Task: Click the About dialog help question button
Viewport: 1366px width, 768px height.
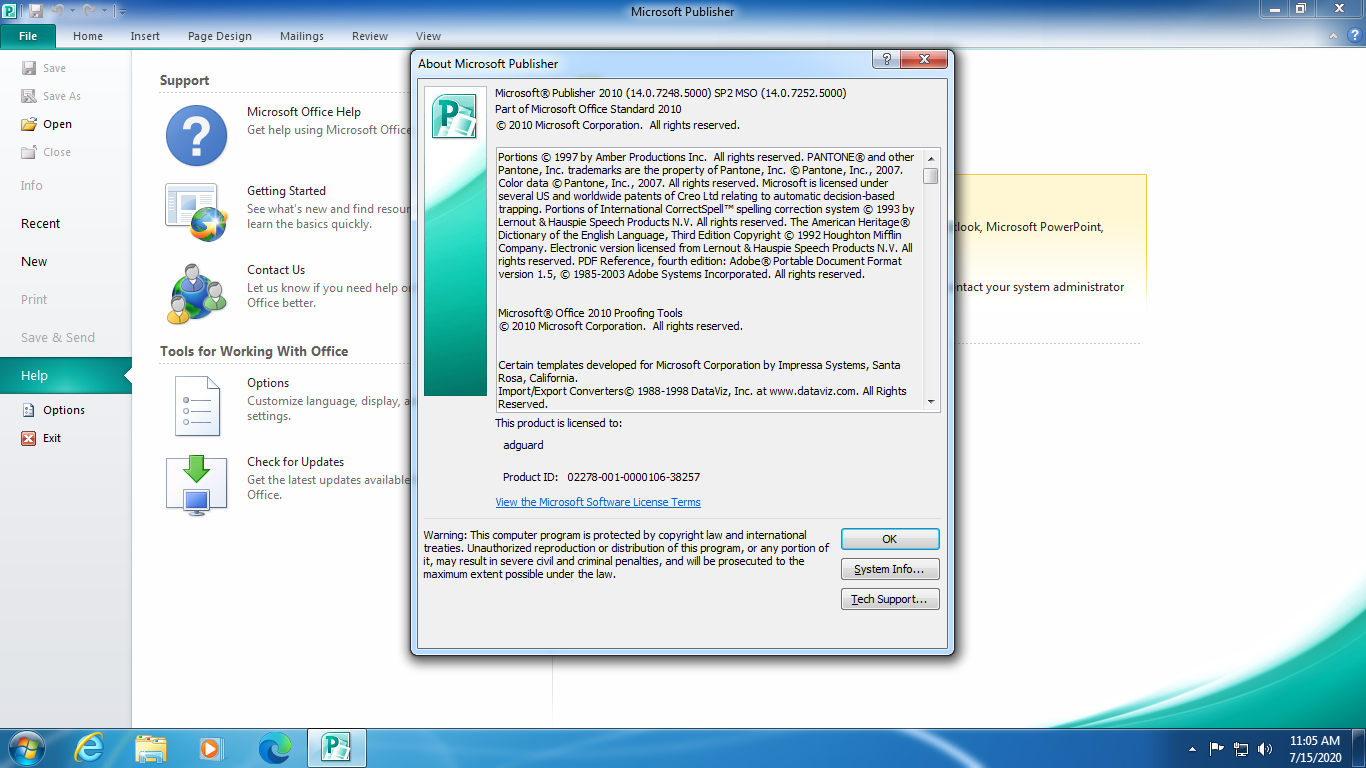Action: pyautogui.click(x=886, y=60)
